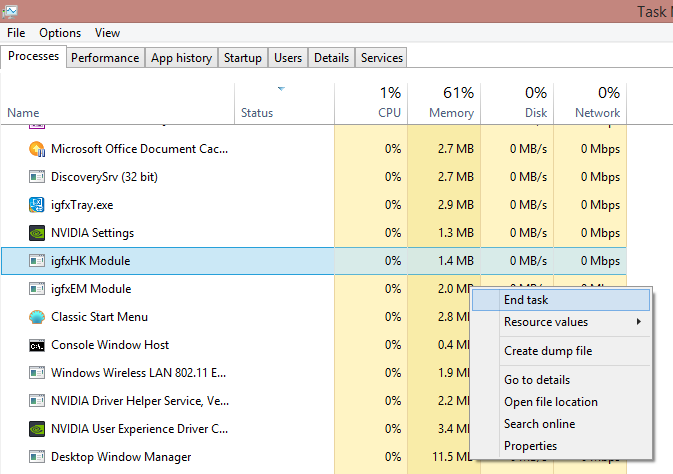This screenshot has height=474, width=673.
Task: Click the igfxTray.exe process icon
Action: click(37, 205)
